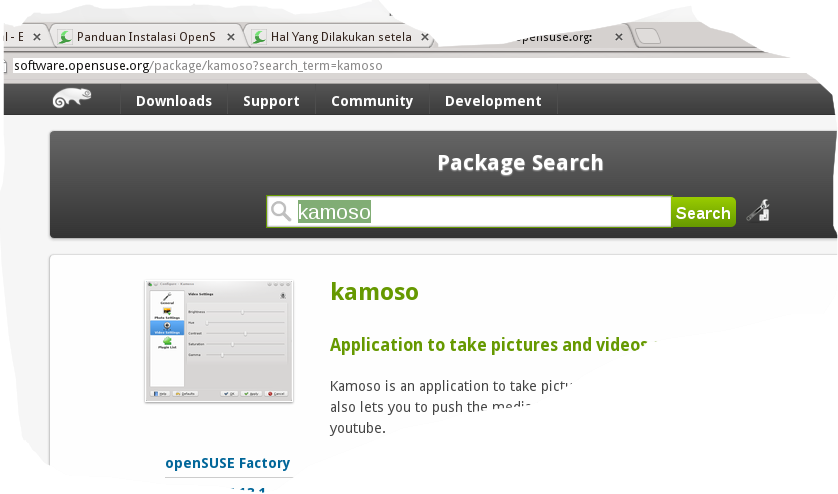Screen dimensions: 838x494
Task: Open the Development menu
Action: [493, 101]
